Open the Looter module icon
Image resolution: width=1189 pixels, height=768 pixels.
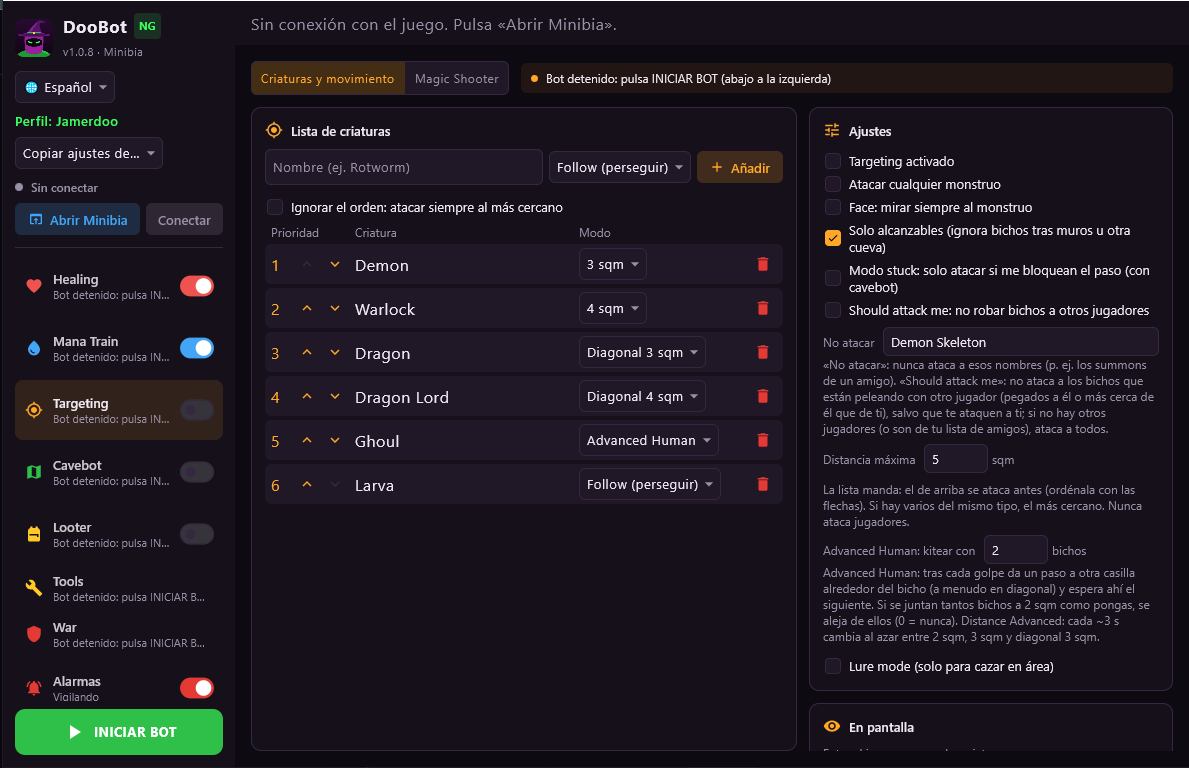tap(34, 534)
